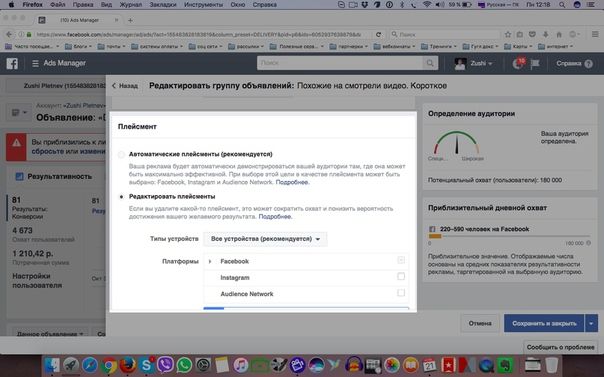Click the browser back arrow button
The width and height of the screenshot is (604, 377).
[9, 35]
